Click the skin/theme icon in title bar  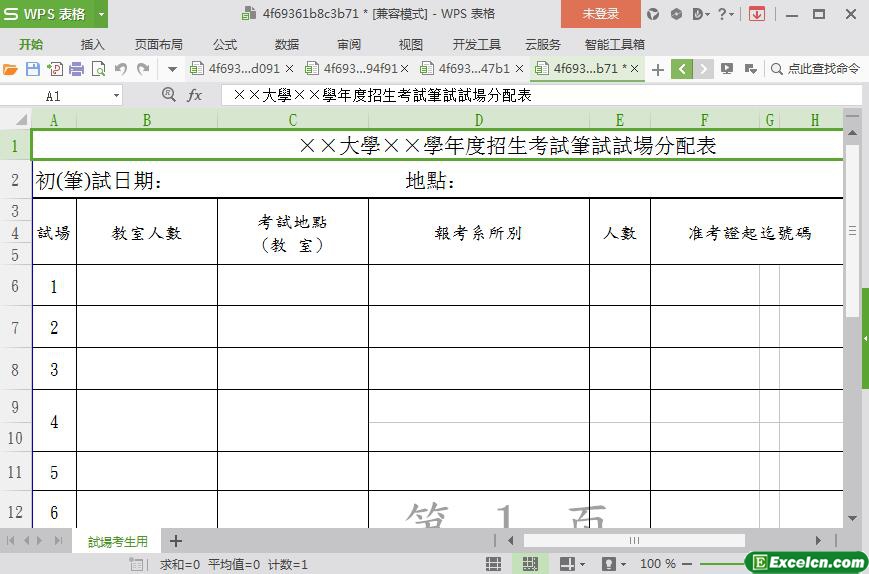(x=653, y=14)
